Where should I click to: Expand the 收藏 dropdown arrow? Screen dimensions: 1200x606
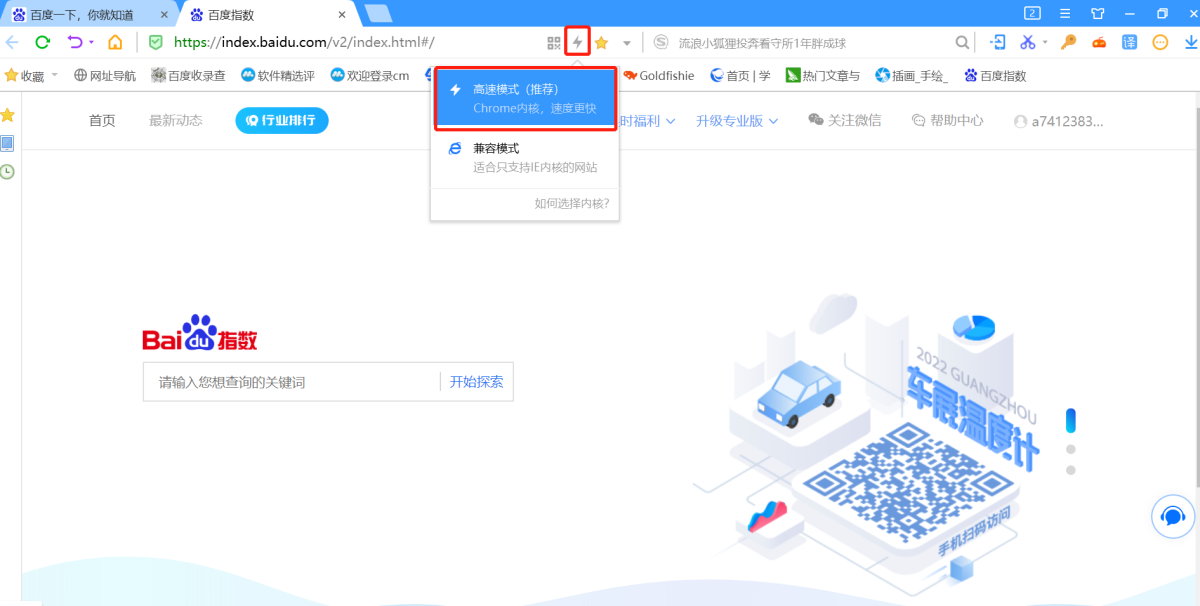coord(54,75)
